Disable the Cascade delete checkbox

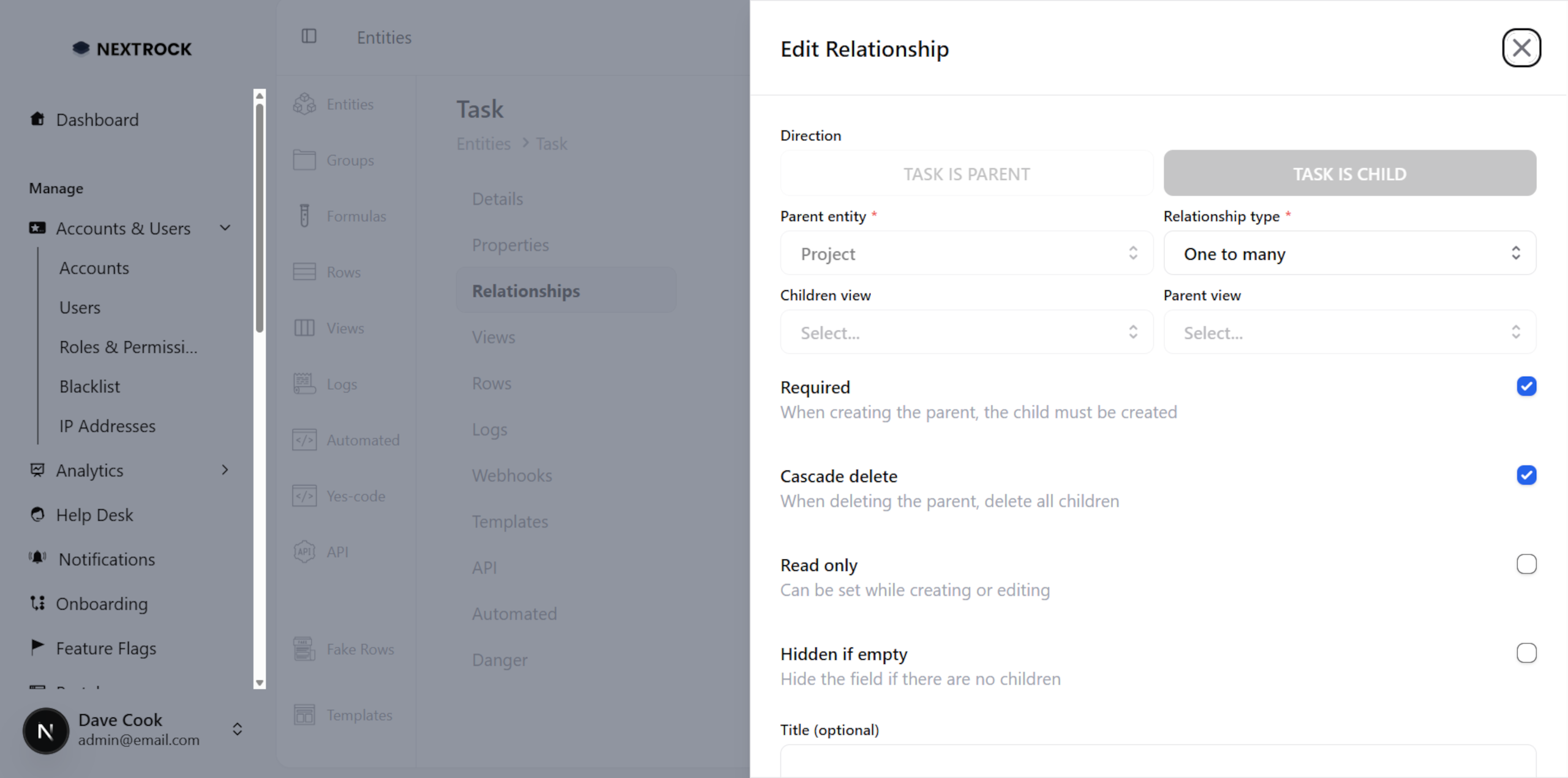1526,475
